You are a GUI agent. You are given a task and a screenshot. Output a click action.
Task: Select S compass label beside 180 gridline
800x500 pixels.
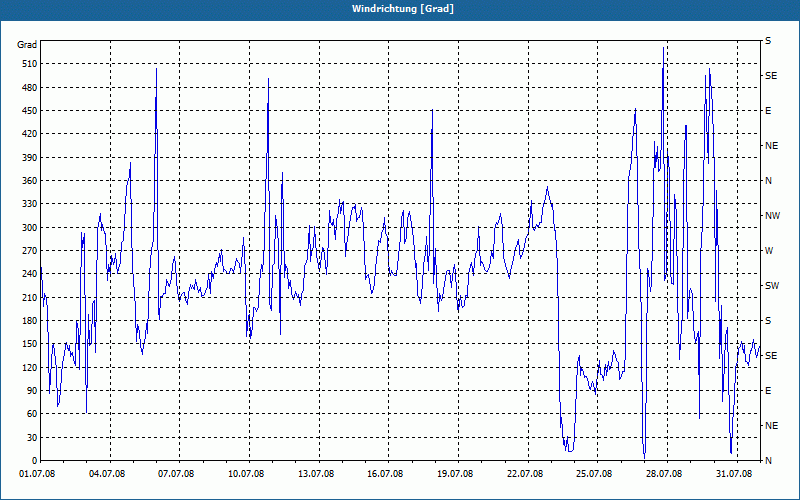pyautogui.click(x=768, y=321)
